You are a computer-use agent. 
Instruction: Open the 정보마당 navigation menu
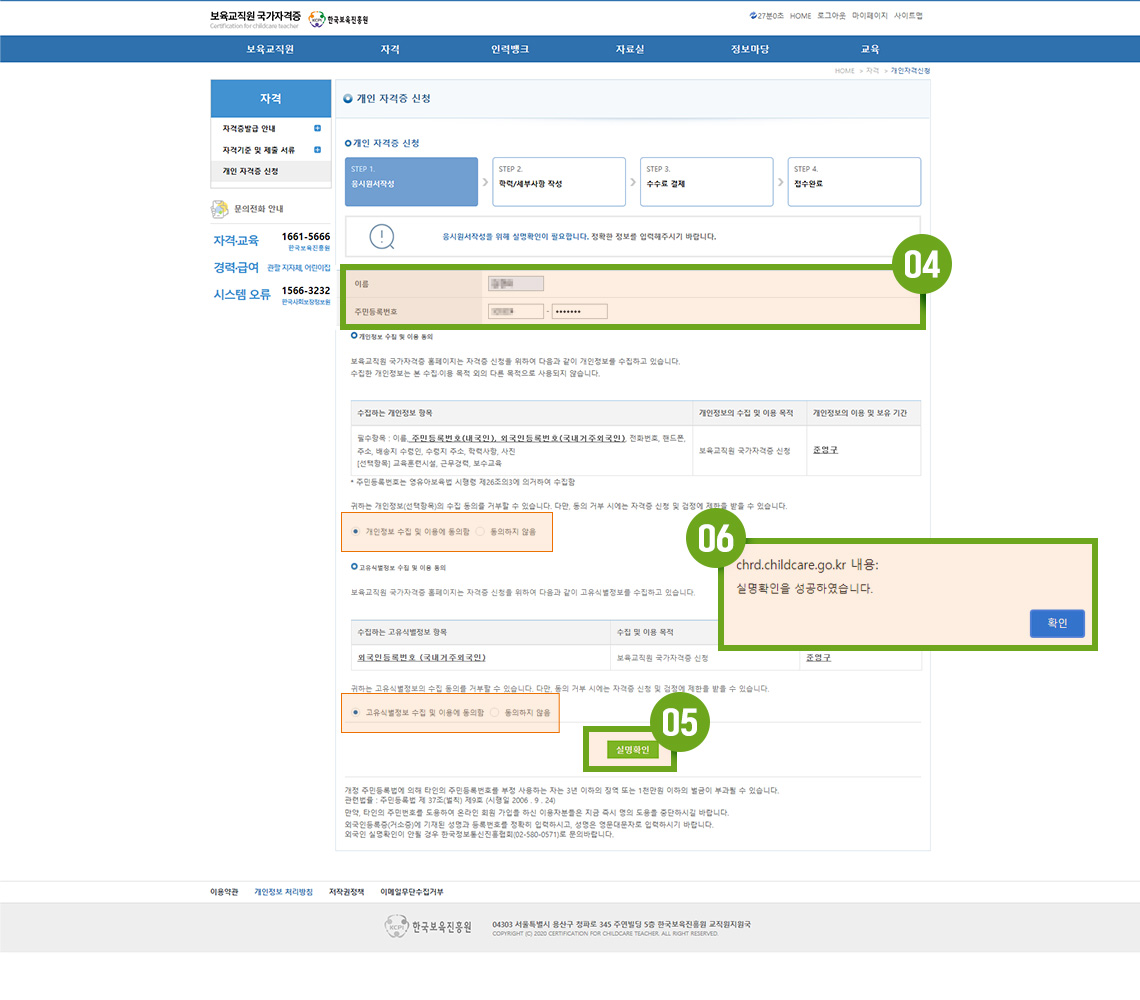pos(750,49)
